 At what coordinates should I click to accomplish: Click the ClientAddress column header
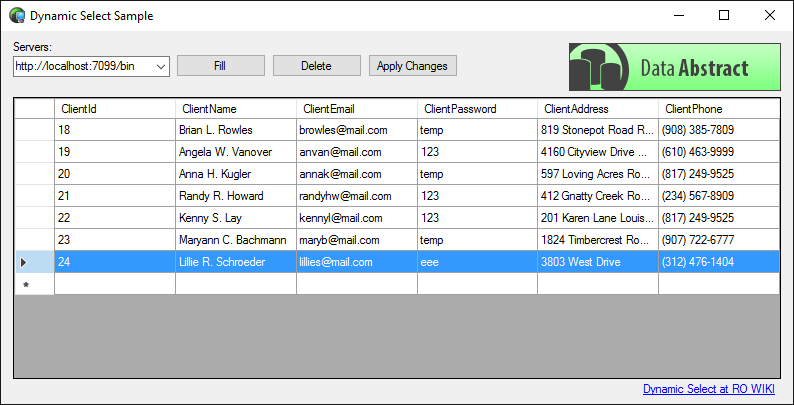[x=597, y=108]
